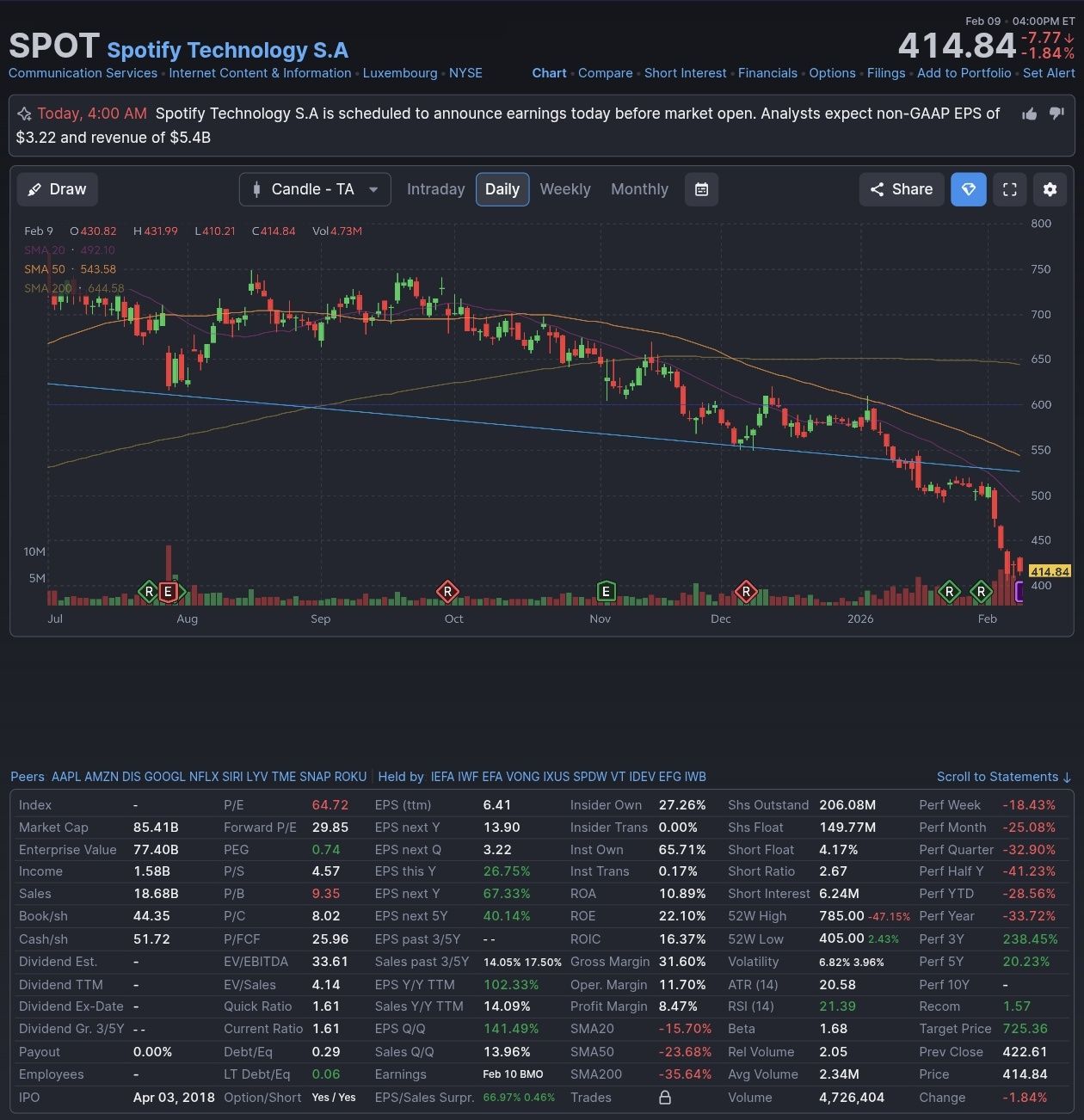Open holder fund VONG
The image size is (1084, 1120).
pos(523,777)
